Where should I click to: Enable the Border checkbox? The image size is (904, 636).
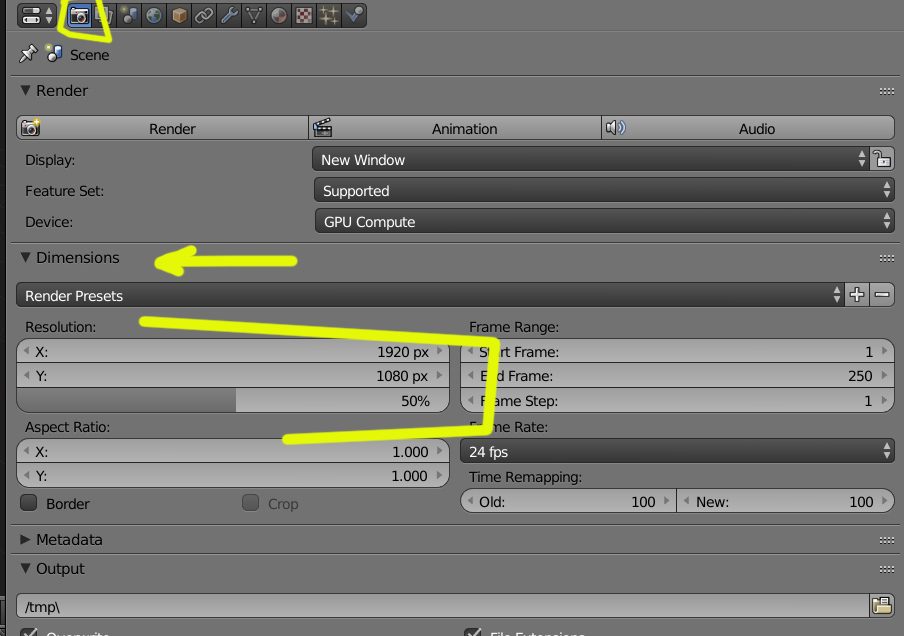(x=29, y=503)
